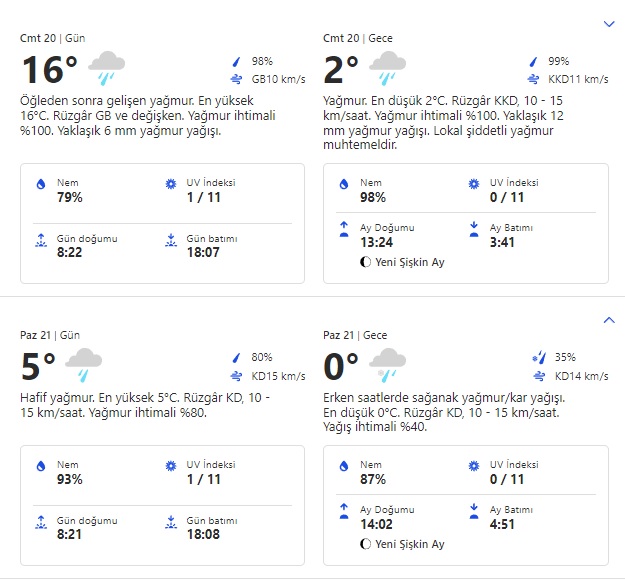Click the 98% precipitation chance value
This screenshot has width=625, height=580.
click(x=262, y=61)
